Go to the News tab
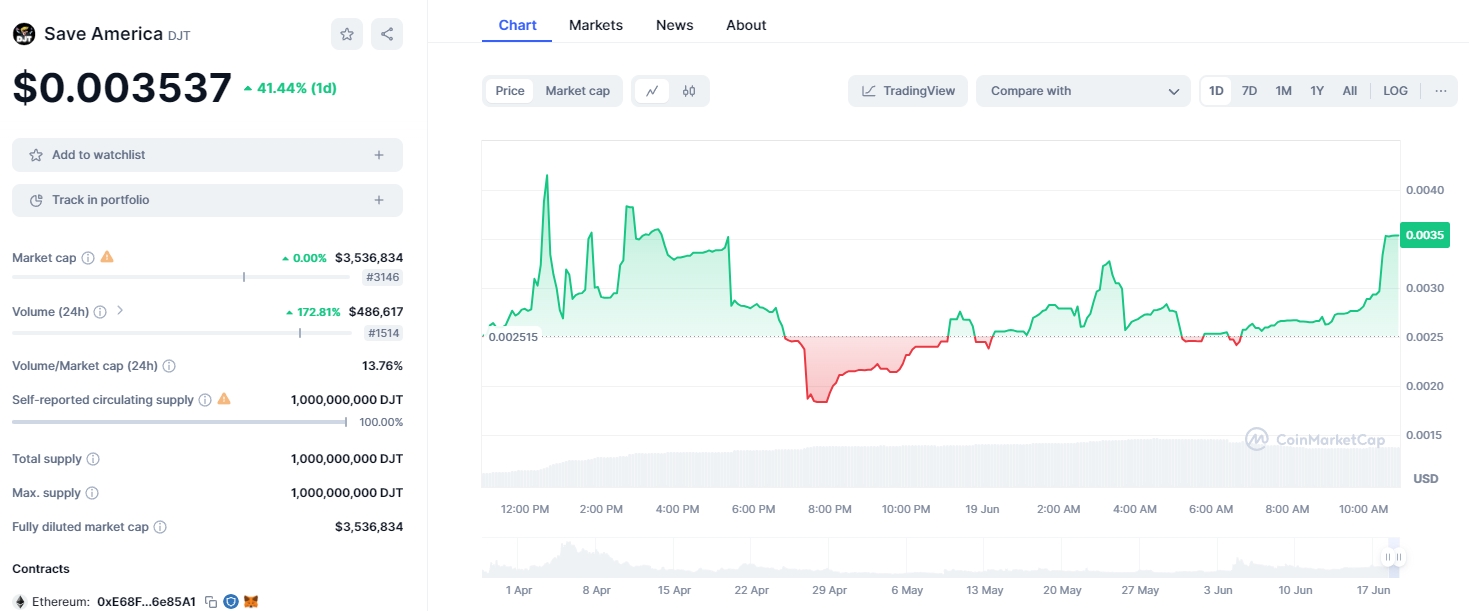This screenshot has height=611, width=1469. (675, 25)
